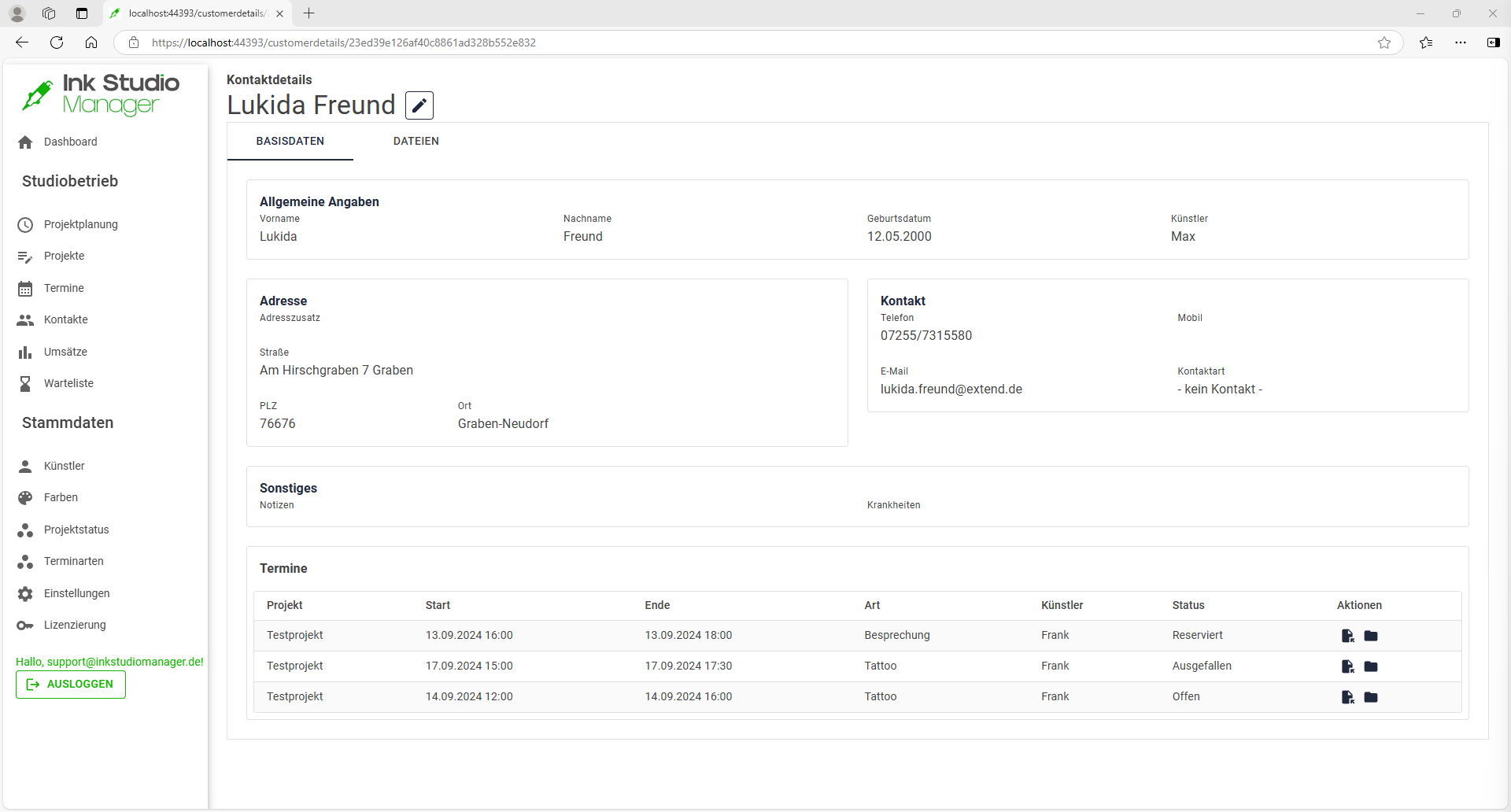Click street value Am Hirschgraben 7 Graben

[336, 371]
